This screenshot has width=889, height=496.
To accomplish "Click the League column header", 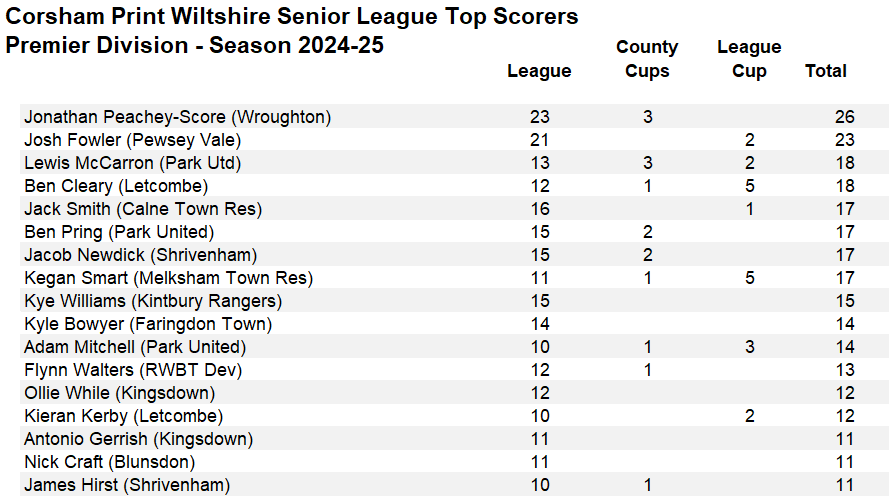I will click(x=539, y=71).
